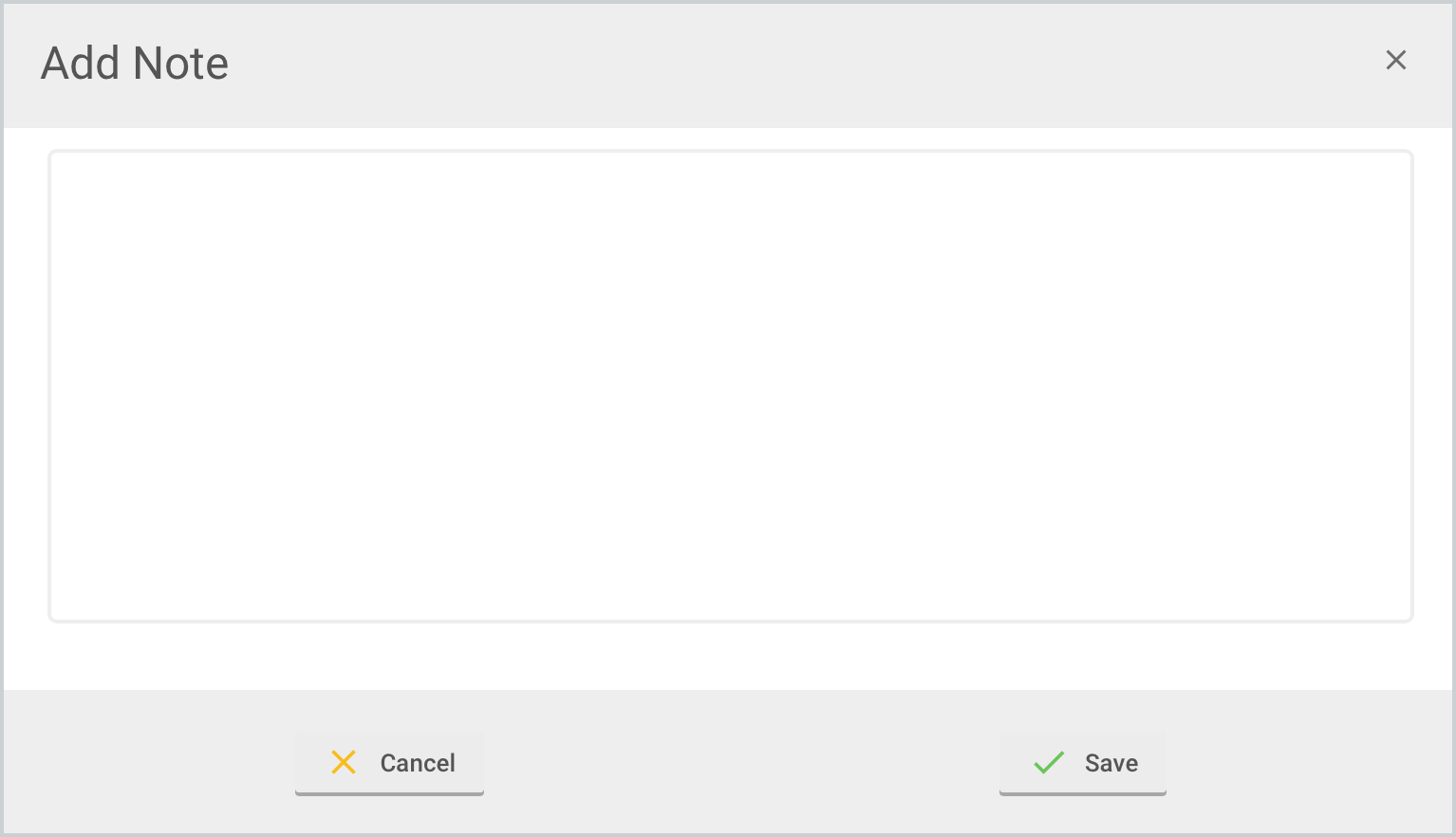Focus the note text area

click(730, 385)
